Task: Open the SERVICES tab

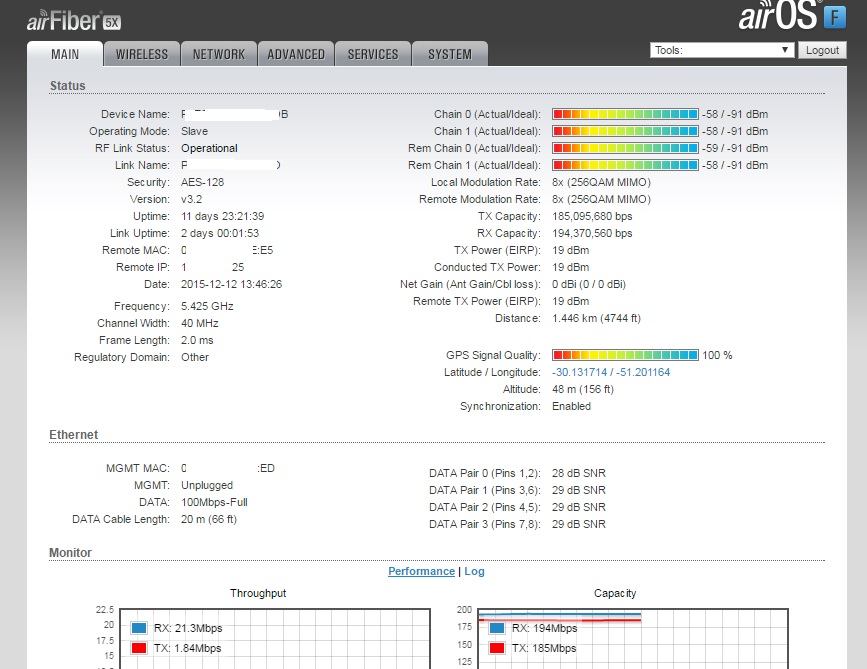Action: point(373,54)
